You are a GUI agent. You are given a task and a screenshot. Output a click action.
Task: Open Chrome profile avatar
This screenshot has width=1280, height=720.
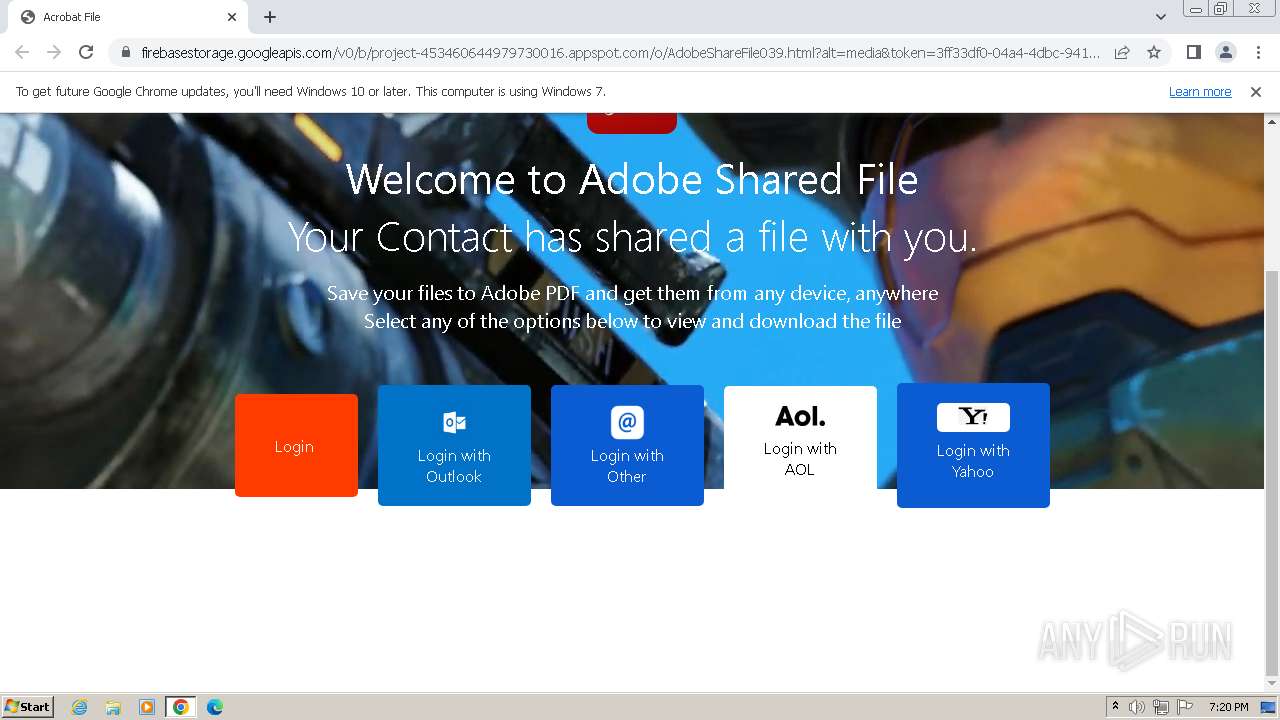(1225, 52)
